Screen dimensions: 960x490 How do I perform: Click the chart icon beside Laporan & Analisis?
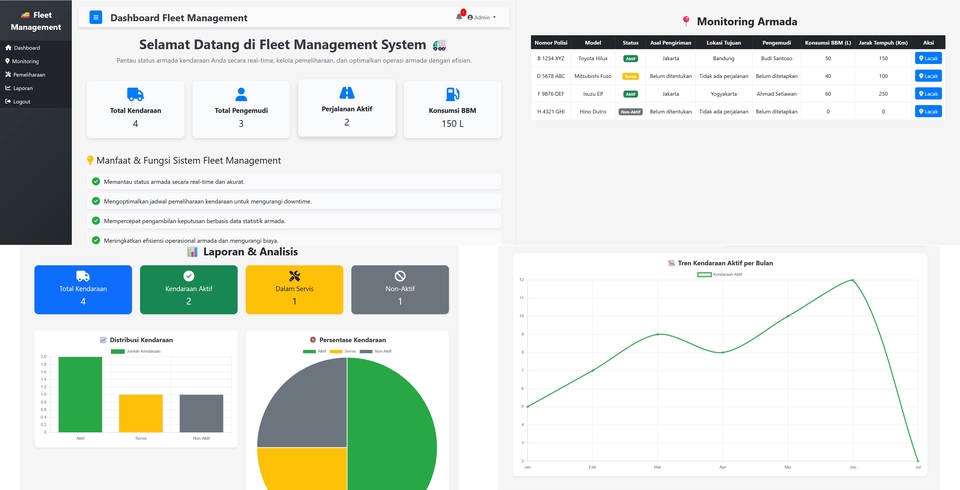193,252
